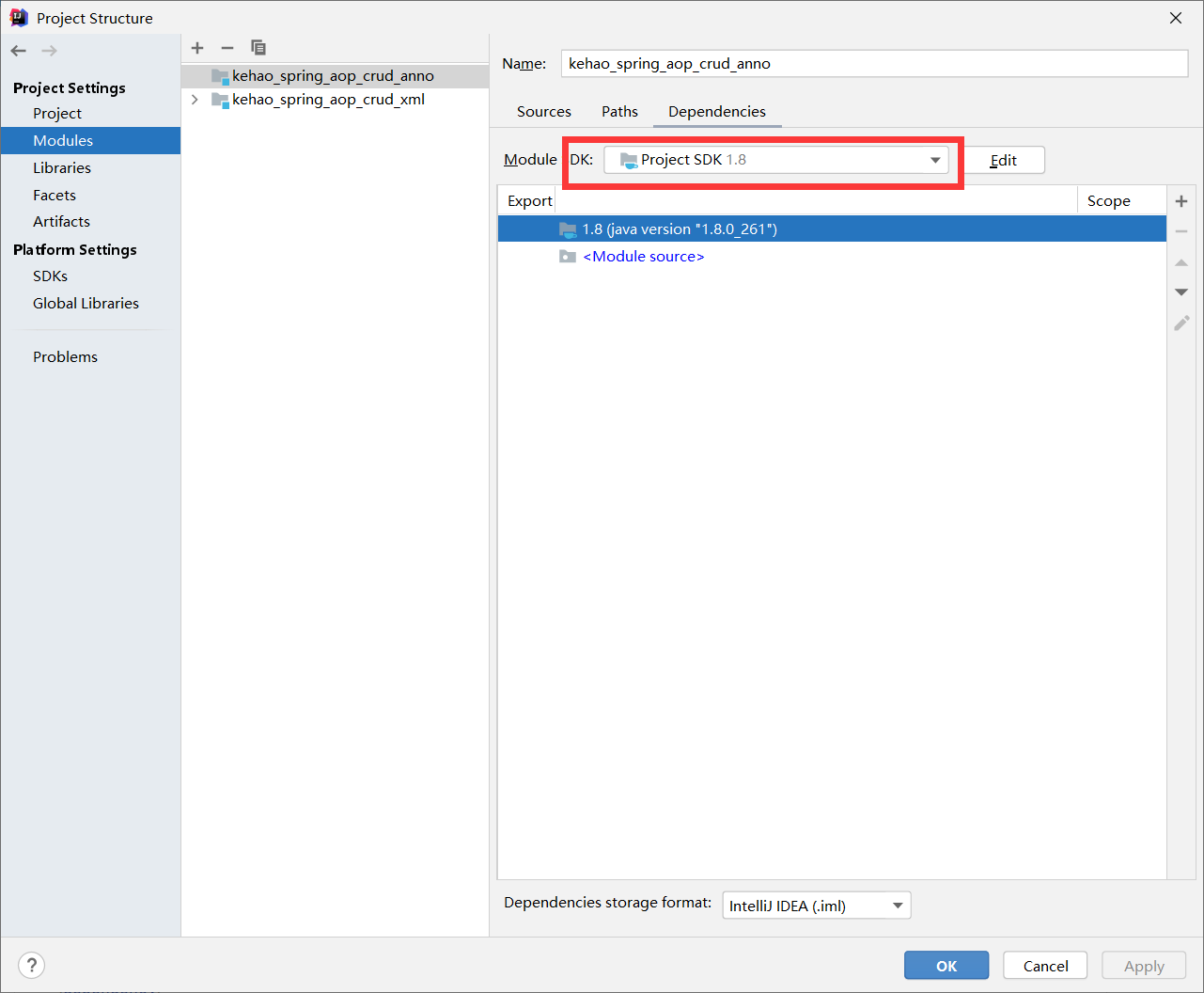Click the pencil edit dependency icon
1204x993 pixels.
tap(1181, 323)
